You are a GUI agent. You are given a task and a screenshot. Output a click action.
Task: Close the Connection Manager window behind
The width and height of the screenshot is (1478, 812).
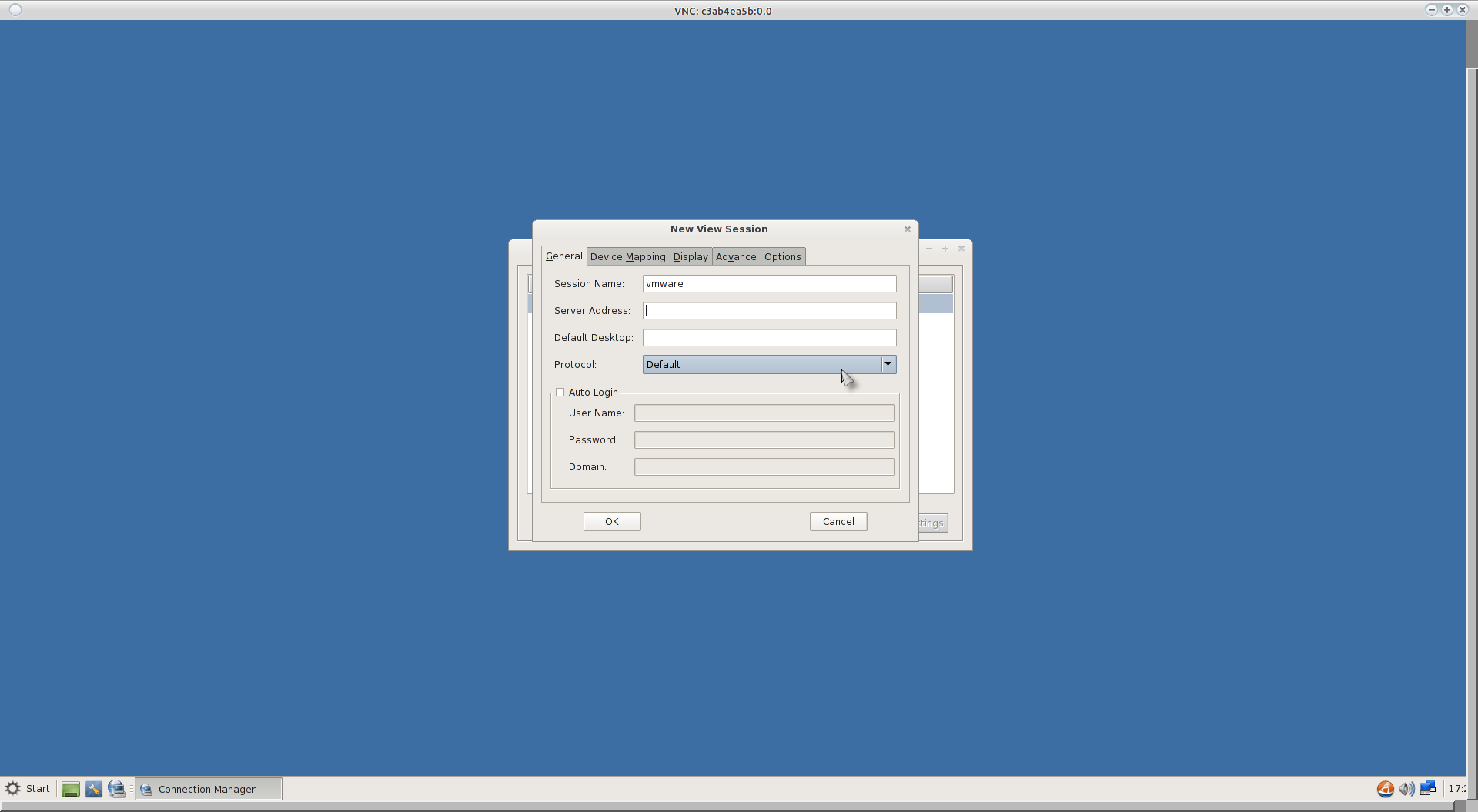point(961,248)
